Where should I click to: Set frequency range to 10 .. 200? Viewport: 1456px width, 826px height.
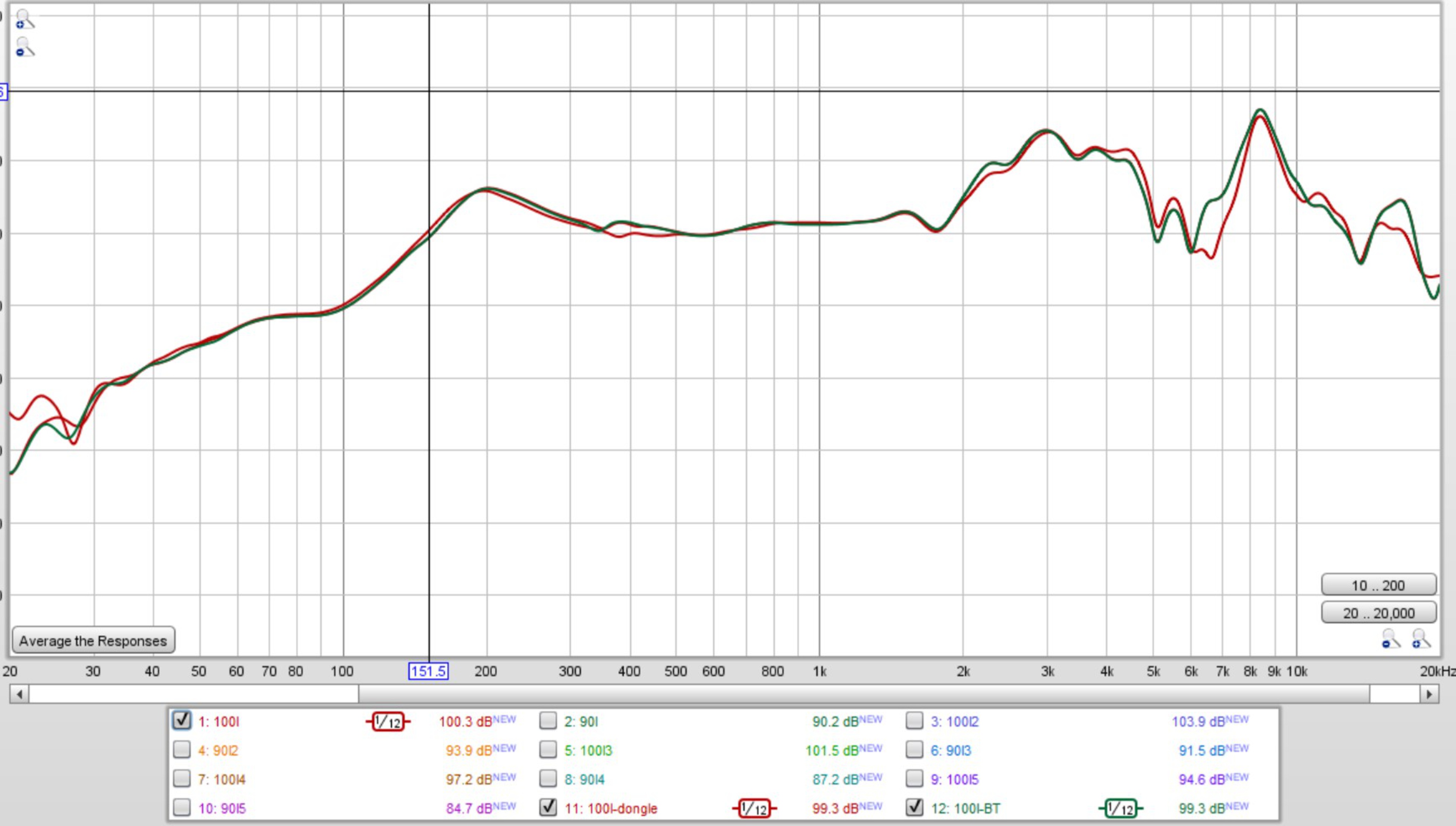(1378, 585)
